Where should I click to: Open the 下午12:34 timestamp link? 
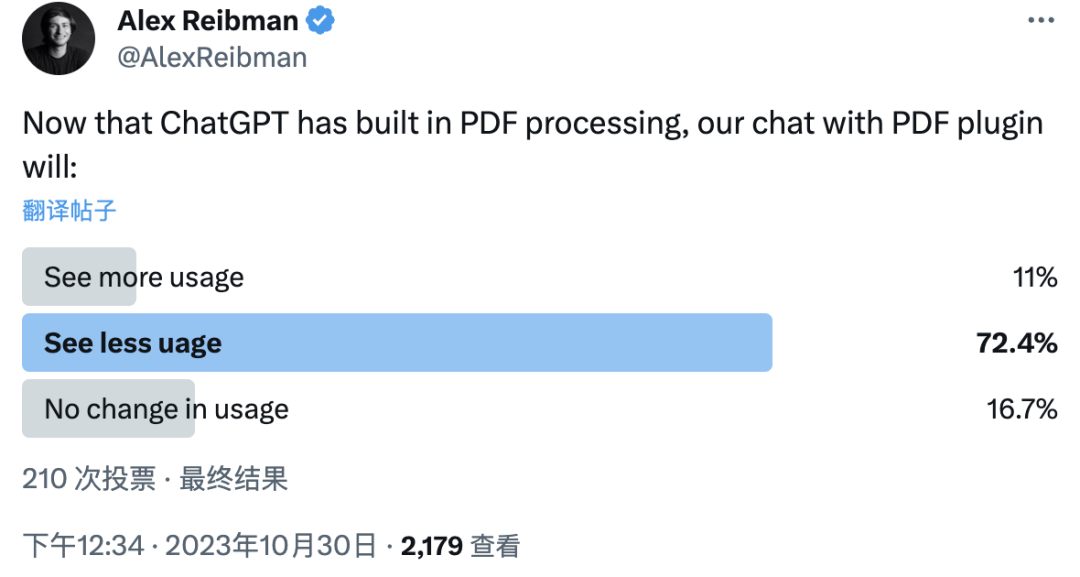pyautogui.click(x=83, y=546)
